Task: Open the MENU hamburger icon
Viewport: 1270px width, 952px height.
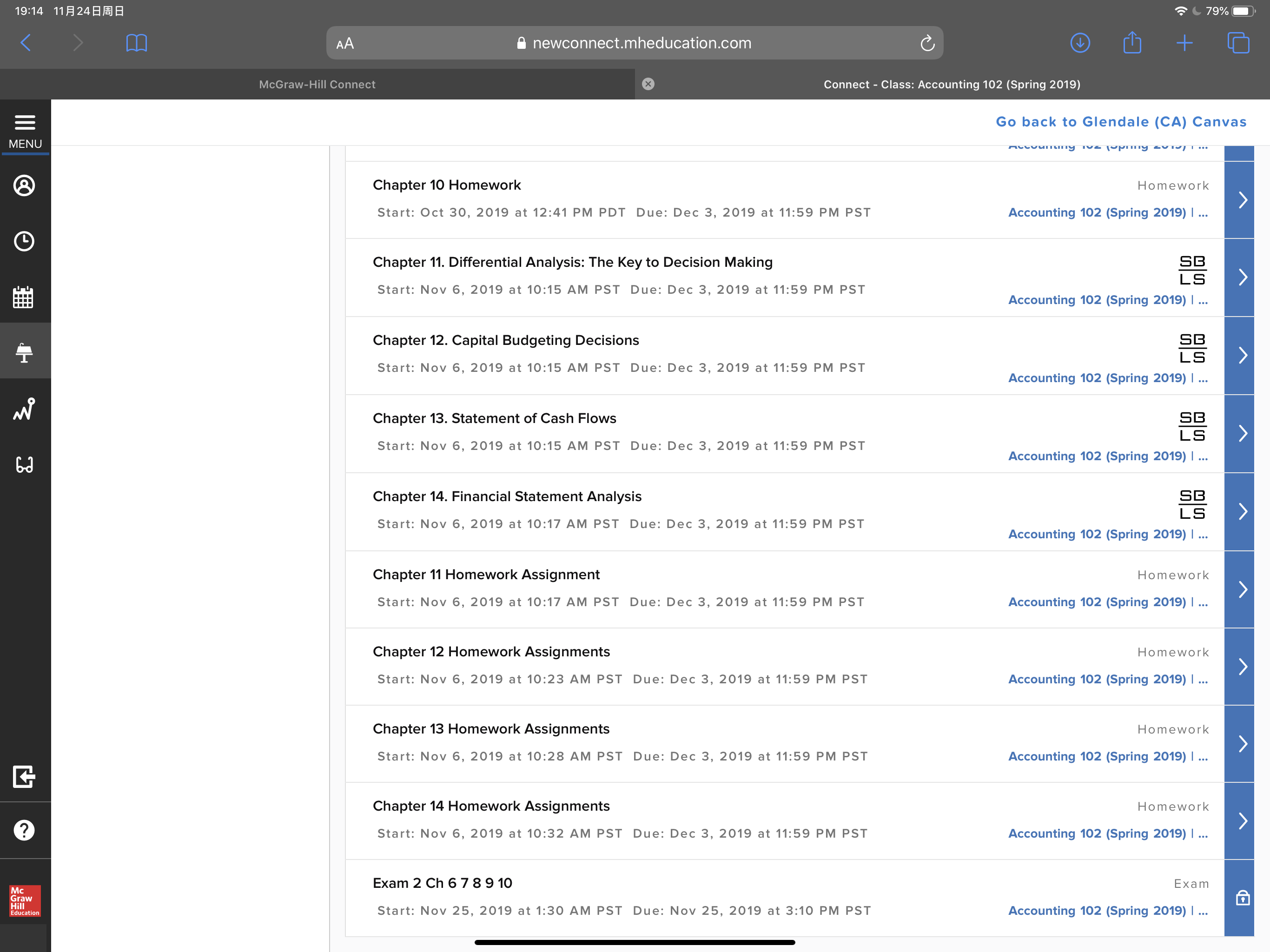Action: pos(25,122)
